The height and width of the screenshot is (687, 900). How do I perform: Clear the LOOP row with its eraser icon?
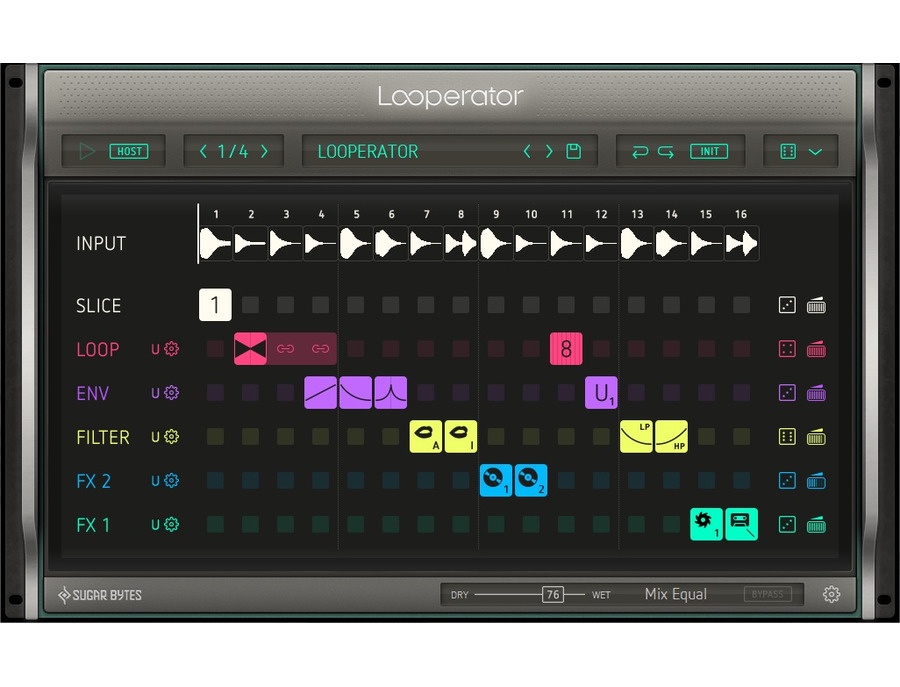(816, 349)
